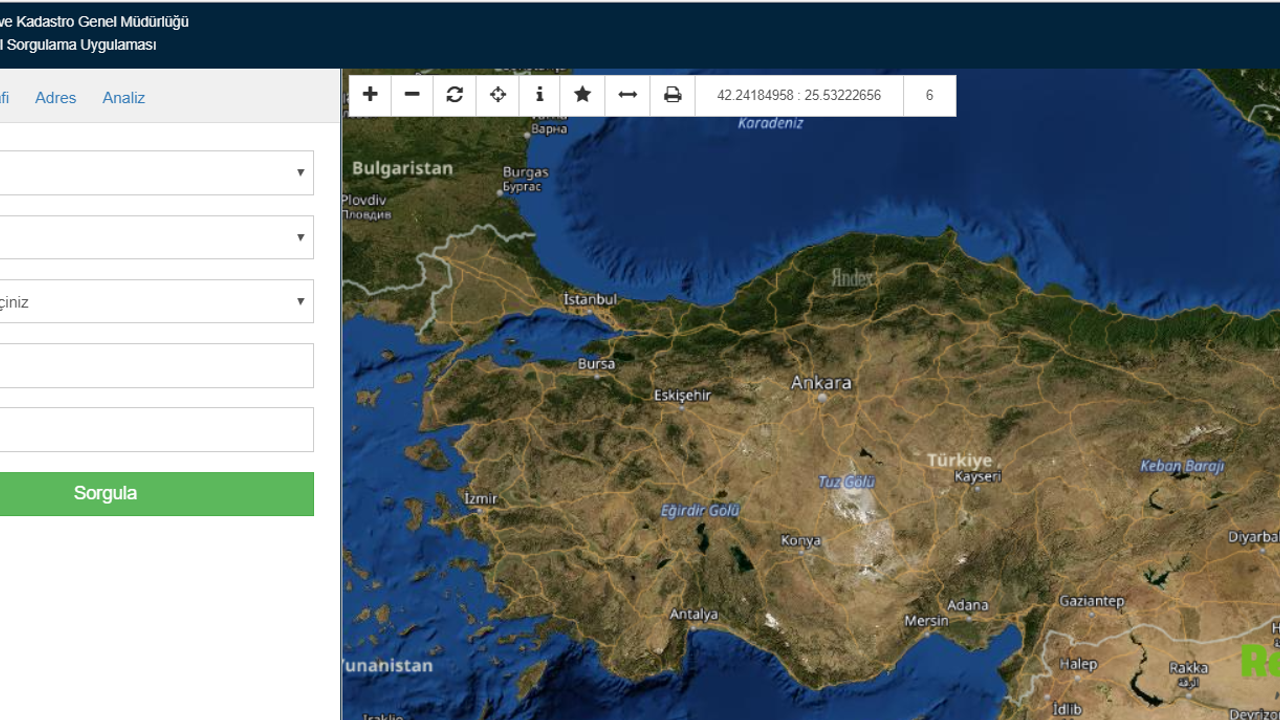Image resolution: width=1280 pixels, height=720 pixels.
Task: Click the coordinates display in the toolbar
Action: 799,95
